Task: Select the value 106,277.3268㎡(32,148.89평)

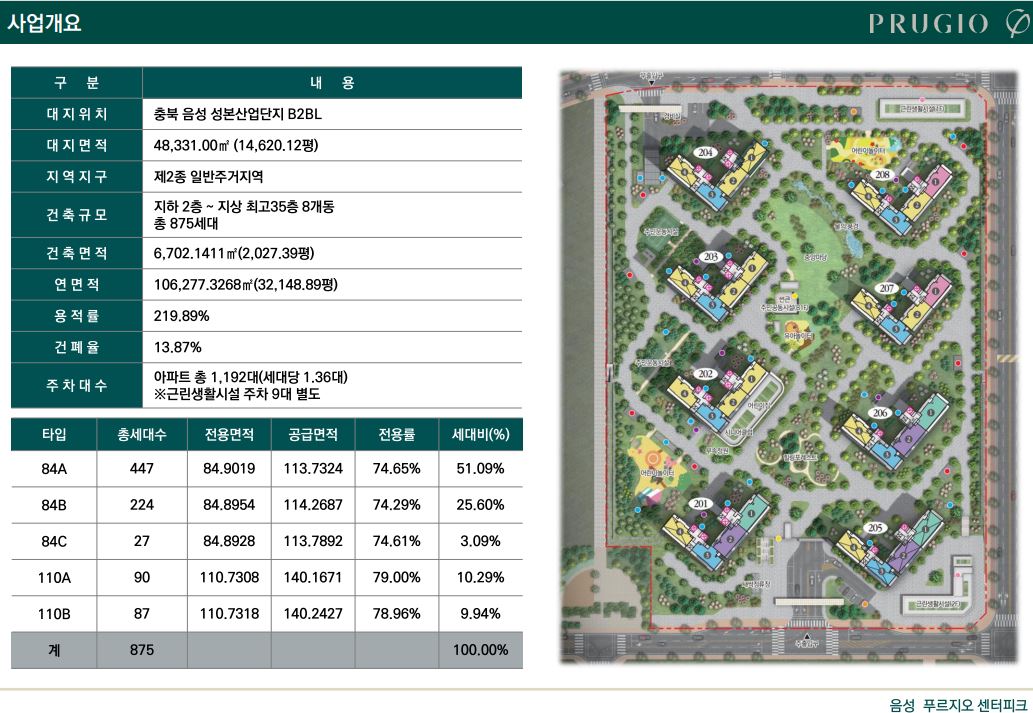Action: tap(246, 285)
